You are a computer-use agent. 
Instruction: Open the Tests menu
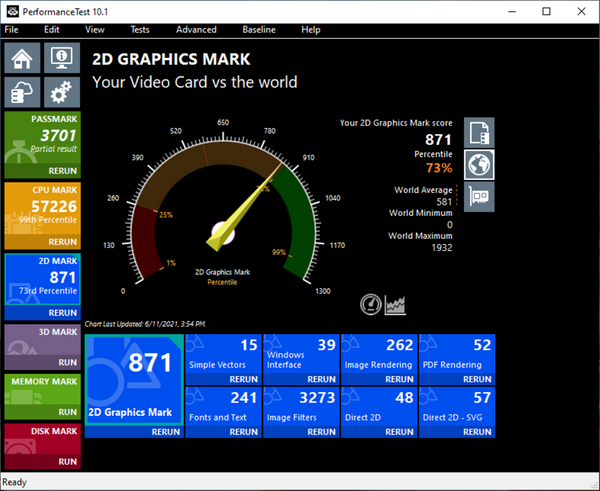click(x=140, y=29)
